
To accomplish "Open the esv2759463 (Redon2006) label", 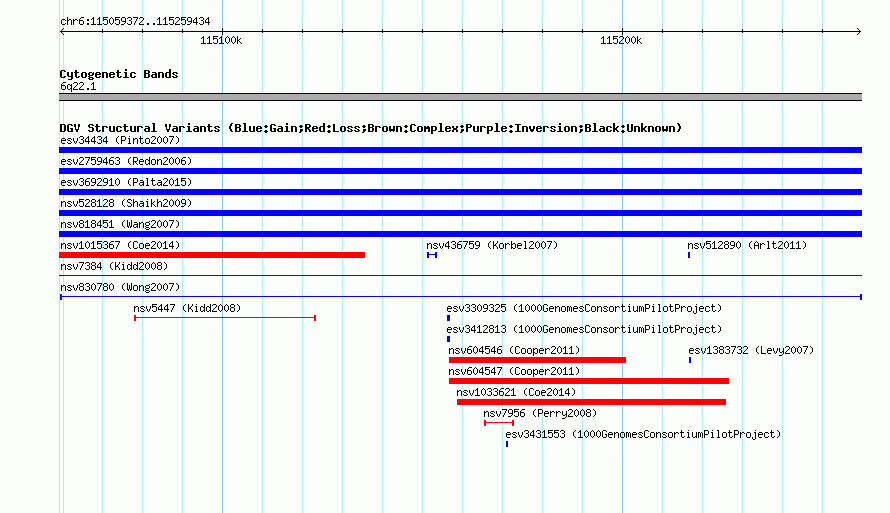I will [x=126, y=161].
